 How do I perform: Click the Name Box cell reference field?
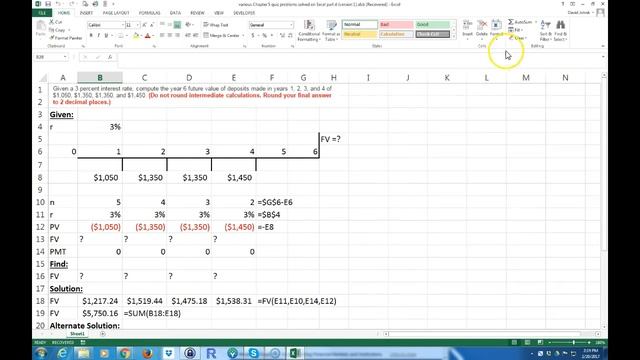(x=51, y=57)
